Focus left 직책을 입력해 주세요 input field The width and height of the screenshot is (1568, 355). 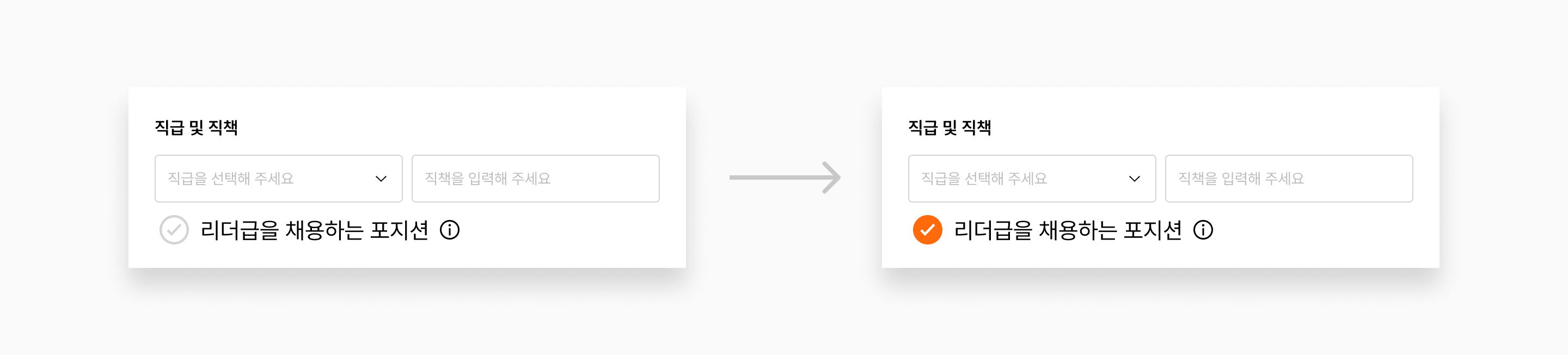[536, 179]
